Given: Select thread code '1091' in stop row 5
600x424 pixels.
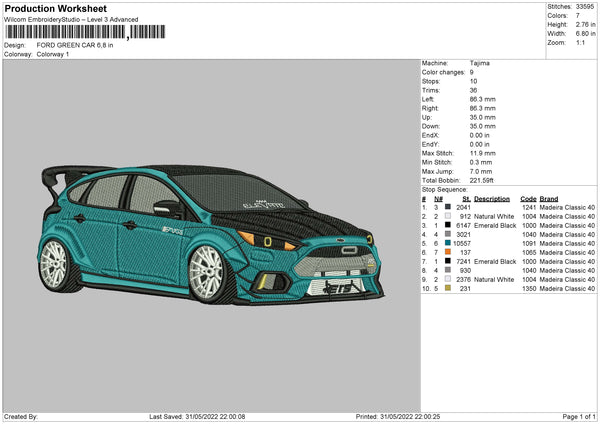Looking at the screenshot, I should pyautogui.click(x=529, y=243).
